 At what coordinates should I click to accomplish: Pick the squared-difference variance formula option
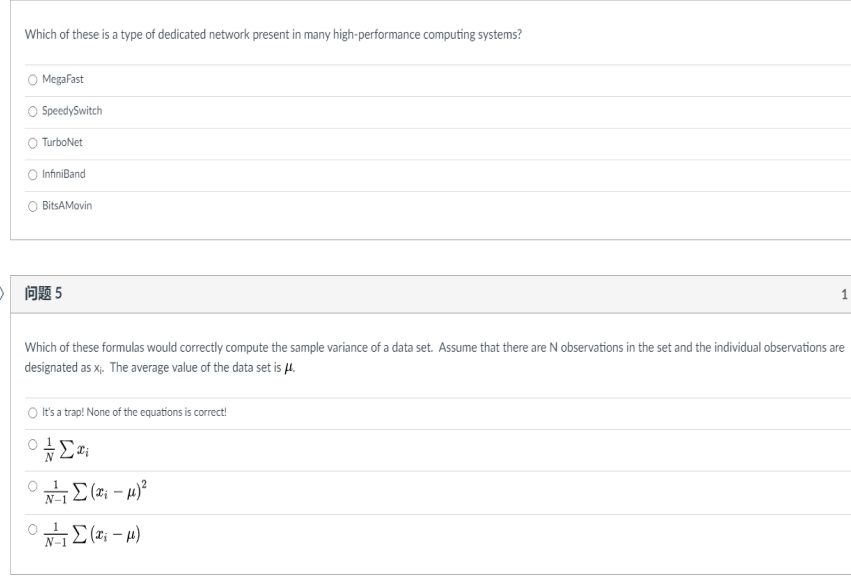[35, 490]
